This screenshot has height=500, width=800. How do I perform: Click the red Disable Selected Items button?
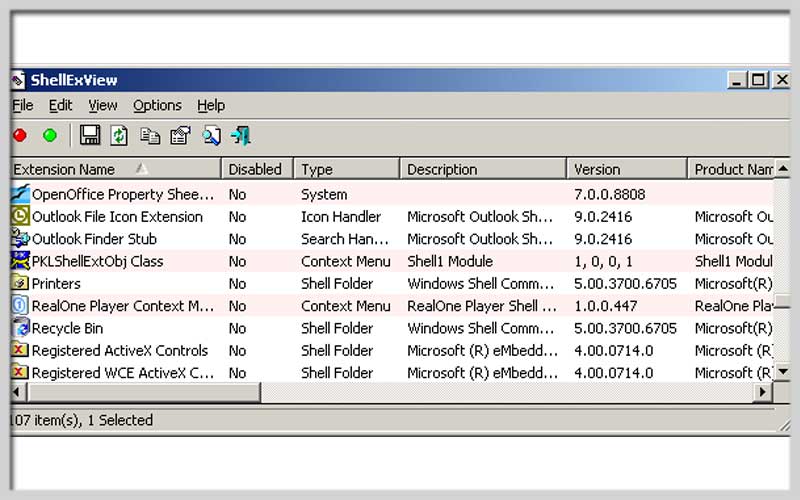pos(20,136)
